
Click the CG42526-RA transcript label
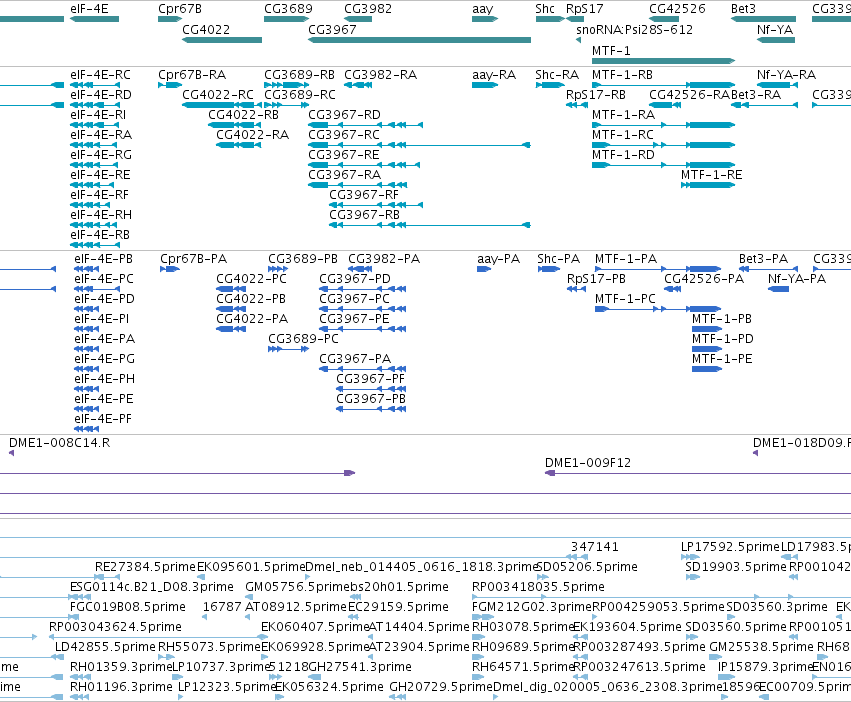690,94
